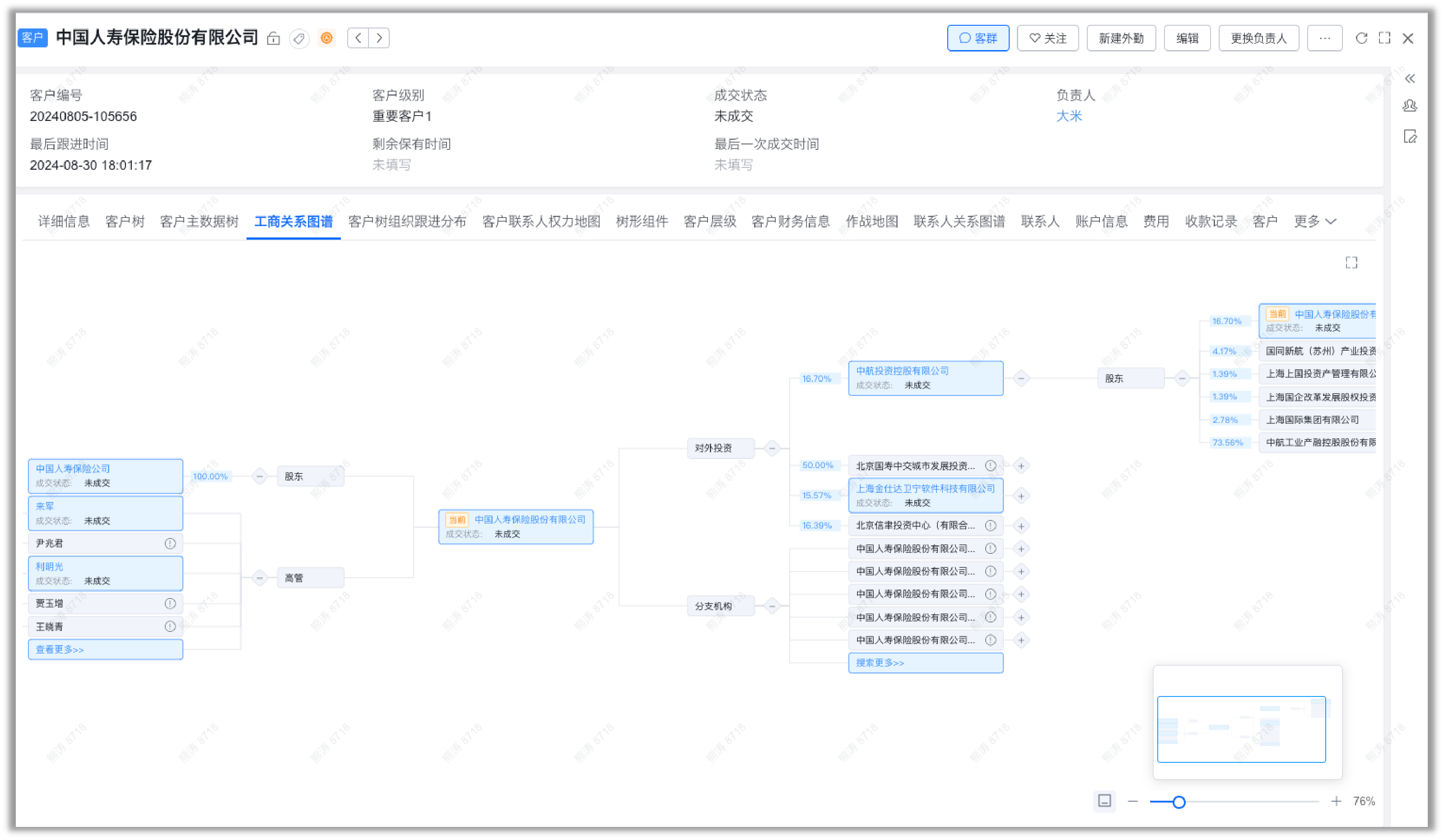The height and width of the screenshot is (840, 1444).
Task: Click the tag icon in header
Action: (299, 38)
